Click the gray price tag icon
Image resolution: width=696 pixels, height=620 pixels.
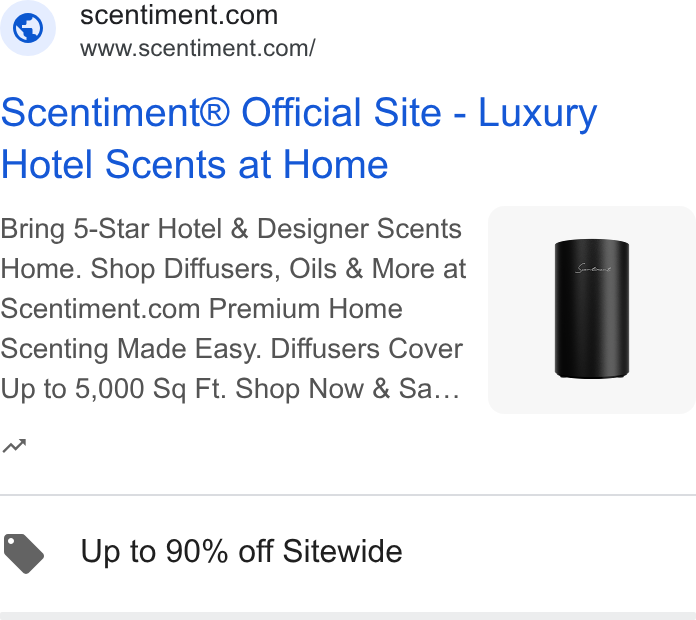pos(24,553)
